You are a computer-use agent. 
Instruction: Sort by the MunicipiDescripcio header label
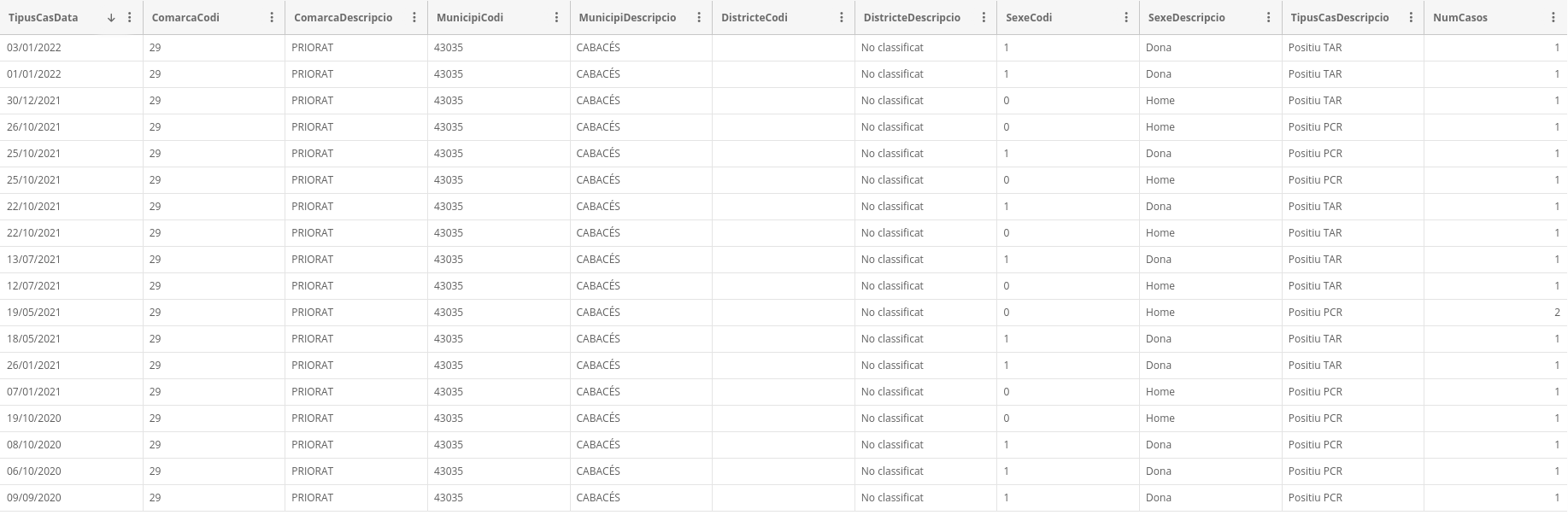[626, 17]
